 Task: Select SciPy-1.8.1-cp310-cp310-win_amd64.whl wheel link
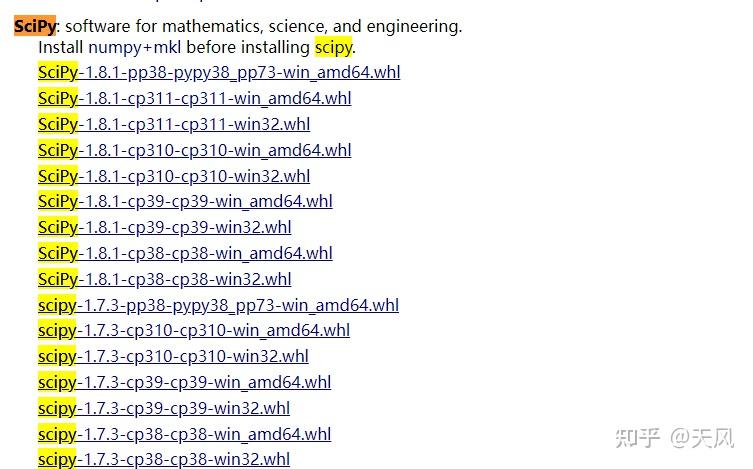tap(195, 151)
